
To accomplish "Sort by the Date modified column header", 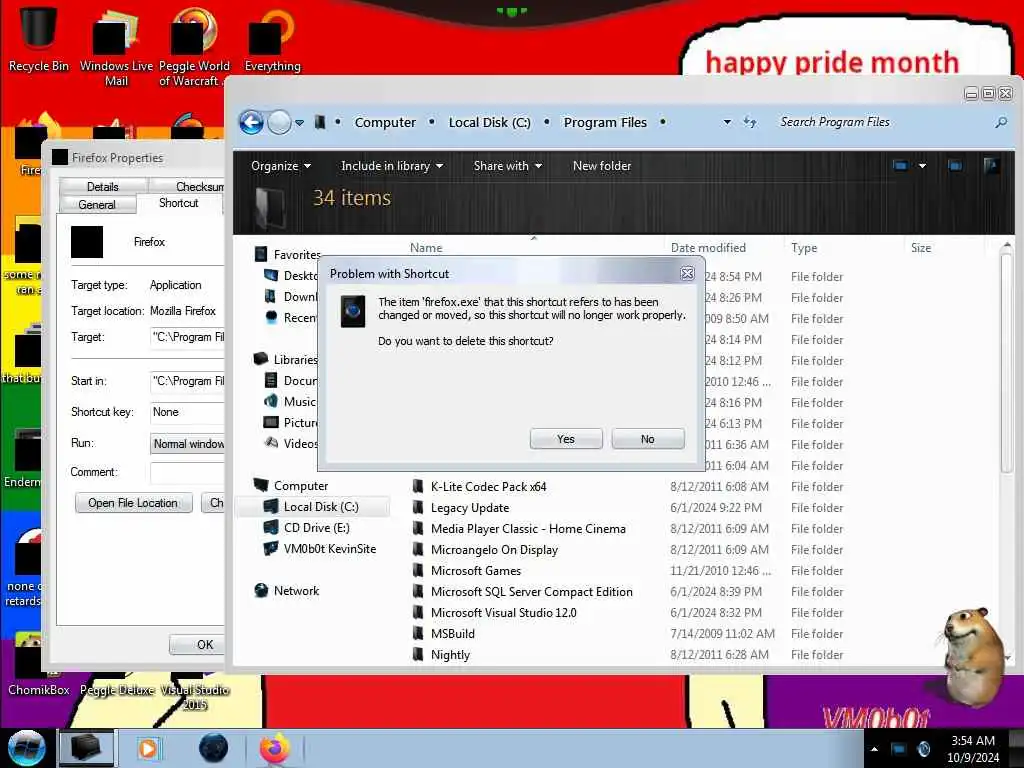I will [x=708, y=248].
